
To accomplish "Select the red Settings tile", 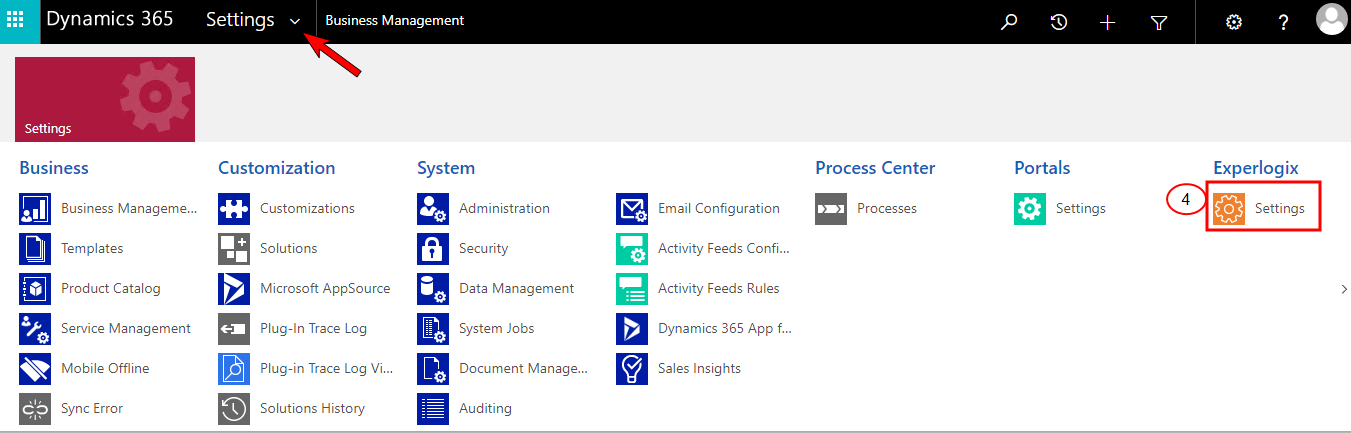I will coord(105,99).
